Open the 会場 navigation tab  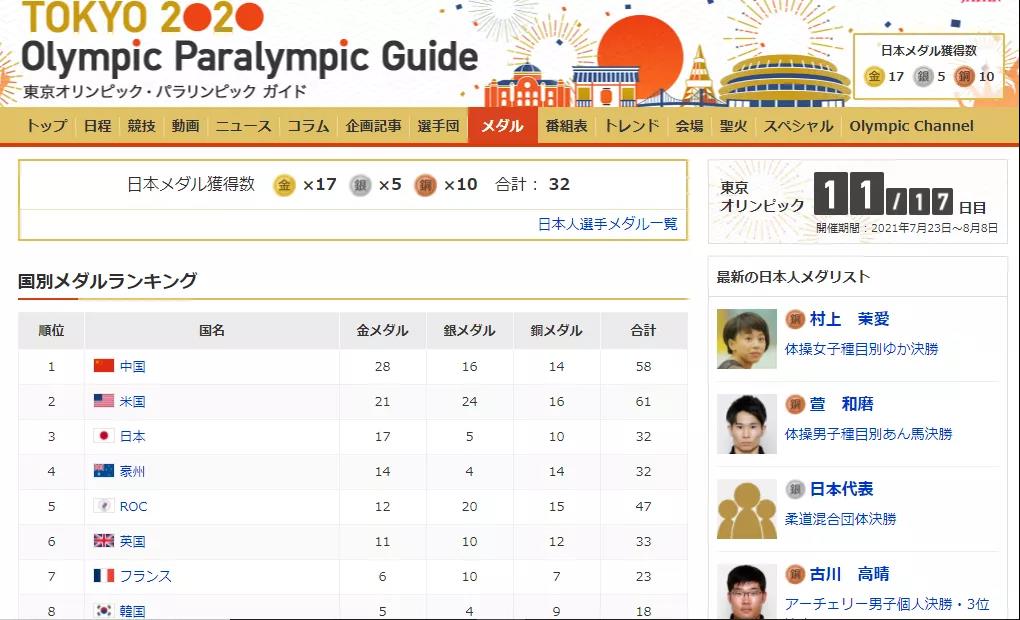[690, 126]
